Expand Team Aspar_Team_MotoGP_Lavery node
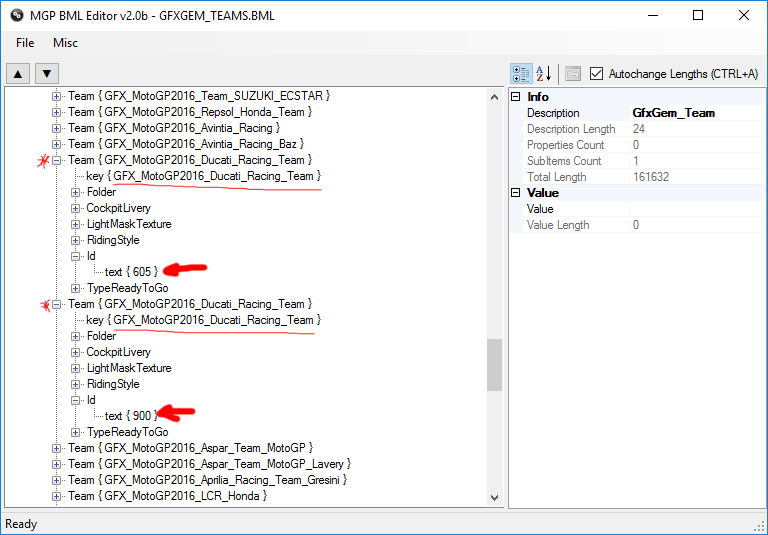The height and width of the screenshot is (535, 768). click(x=56, y=464)
